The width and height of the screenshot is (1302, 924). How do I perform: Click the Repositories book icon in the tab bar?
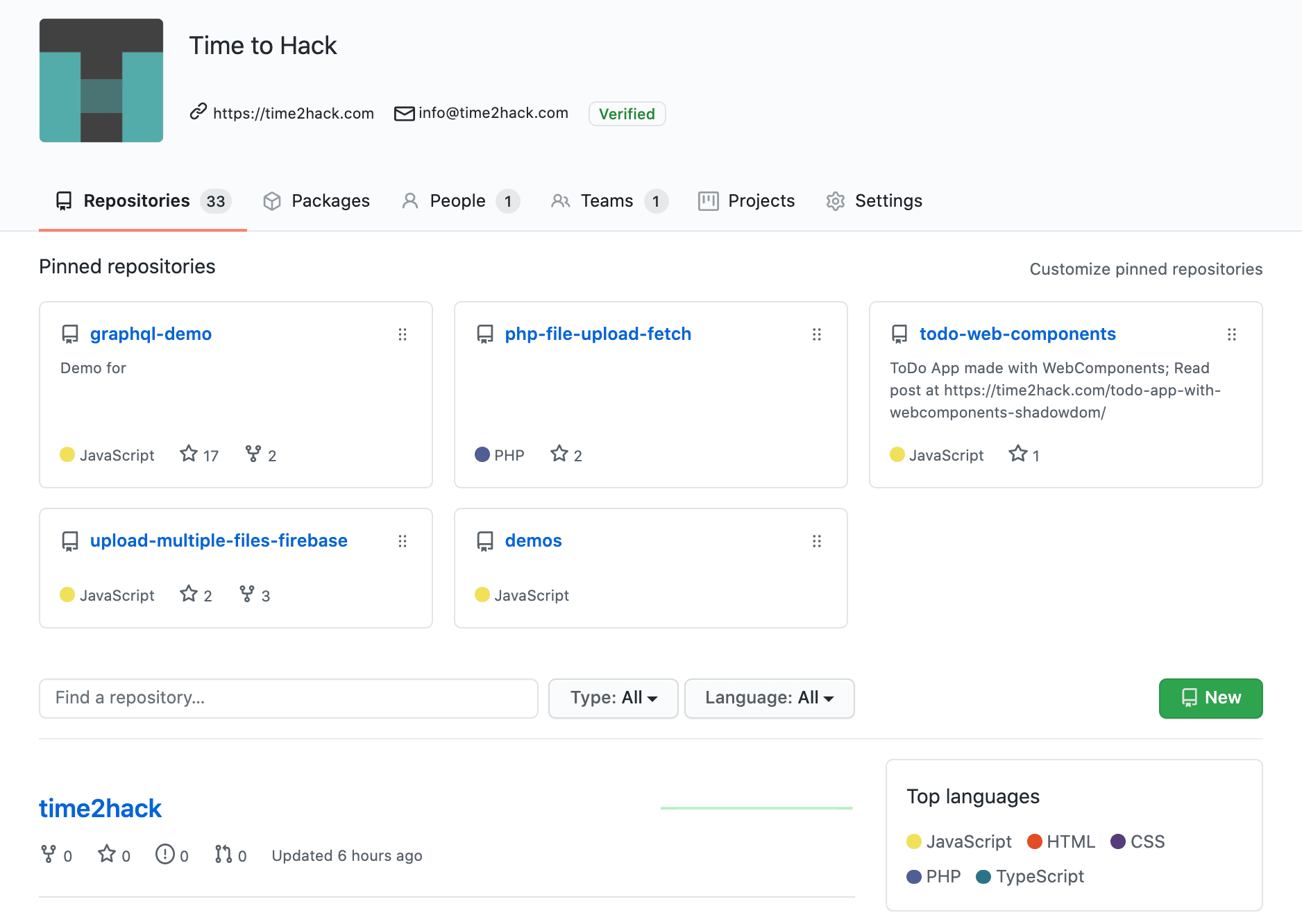64,201
